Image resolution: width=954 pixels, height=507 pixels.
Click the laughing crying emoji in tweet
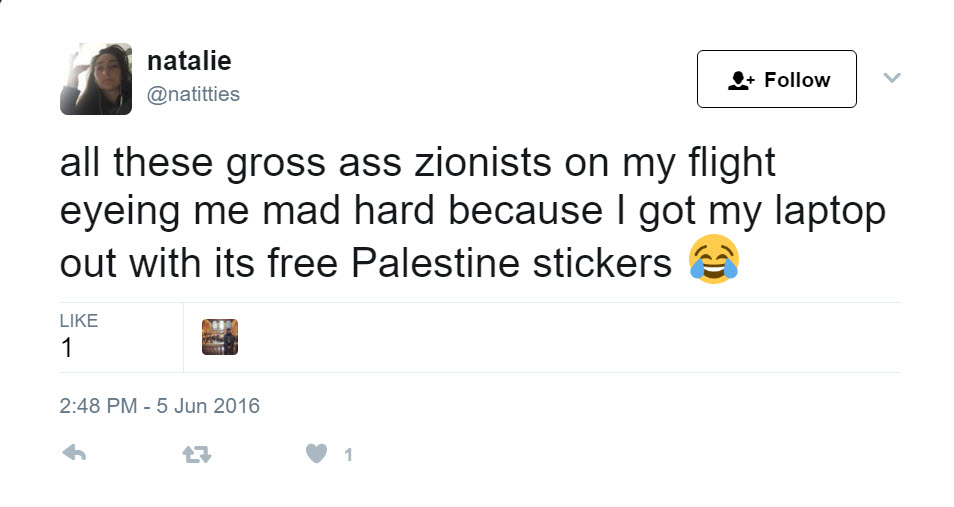click(x=714, y=259)
